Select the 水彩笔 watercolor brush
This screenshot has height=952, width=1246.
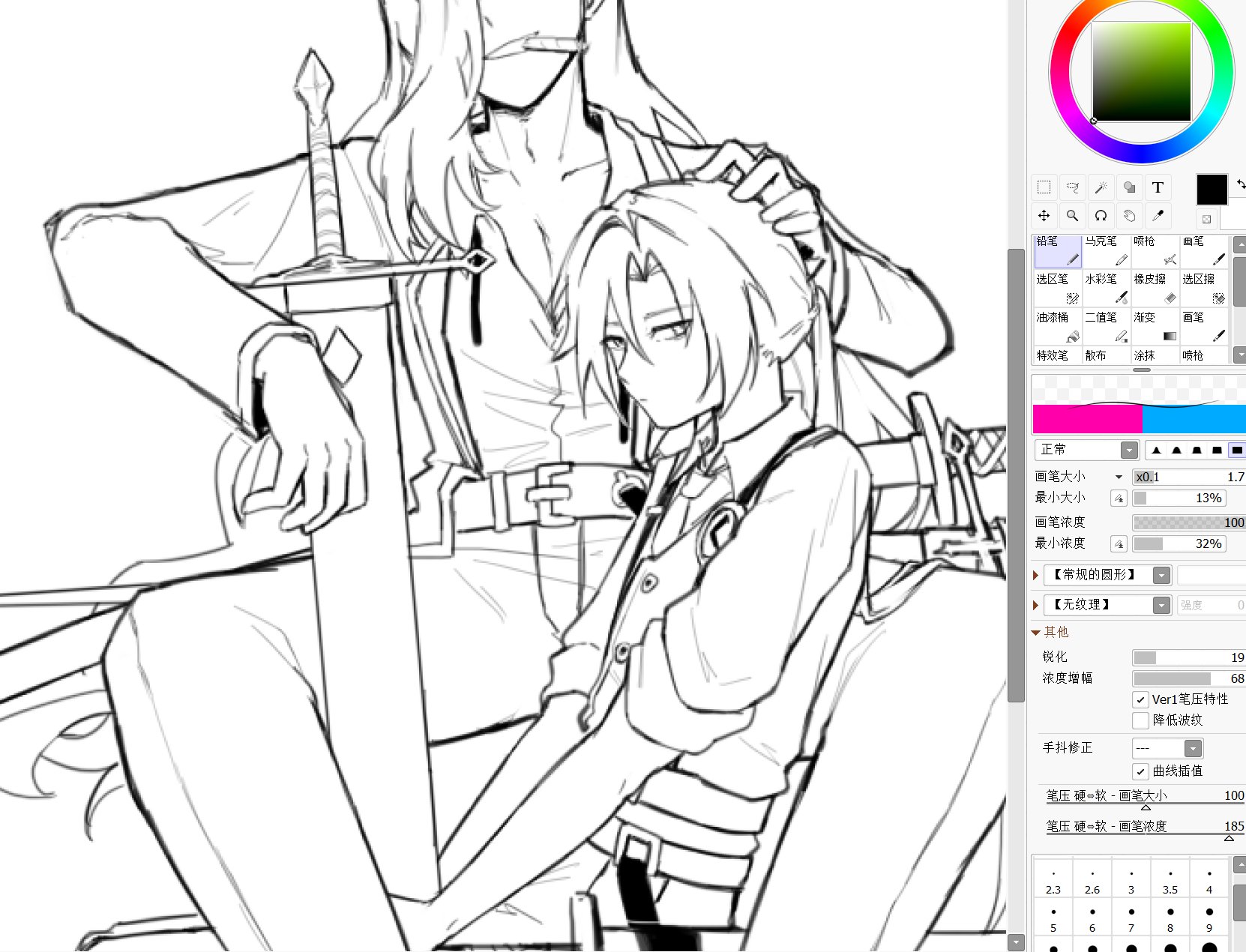click(1107, 289)
